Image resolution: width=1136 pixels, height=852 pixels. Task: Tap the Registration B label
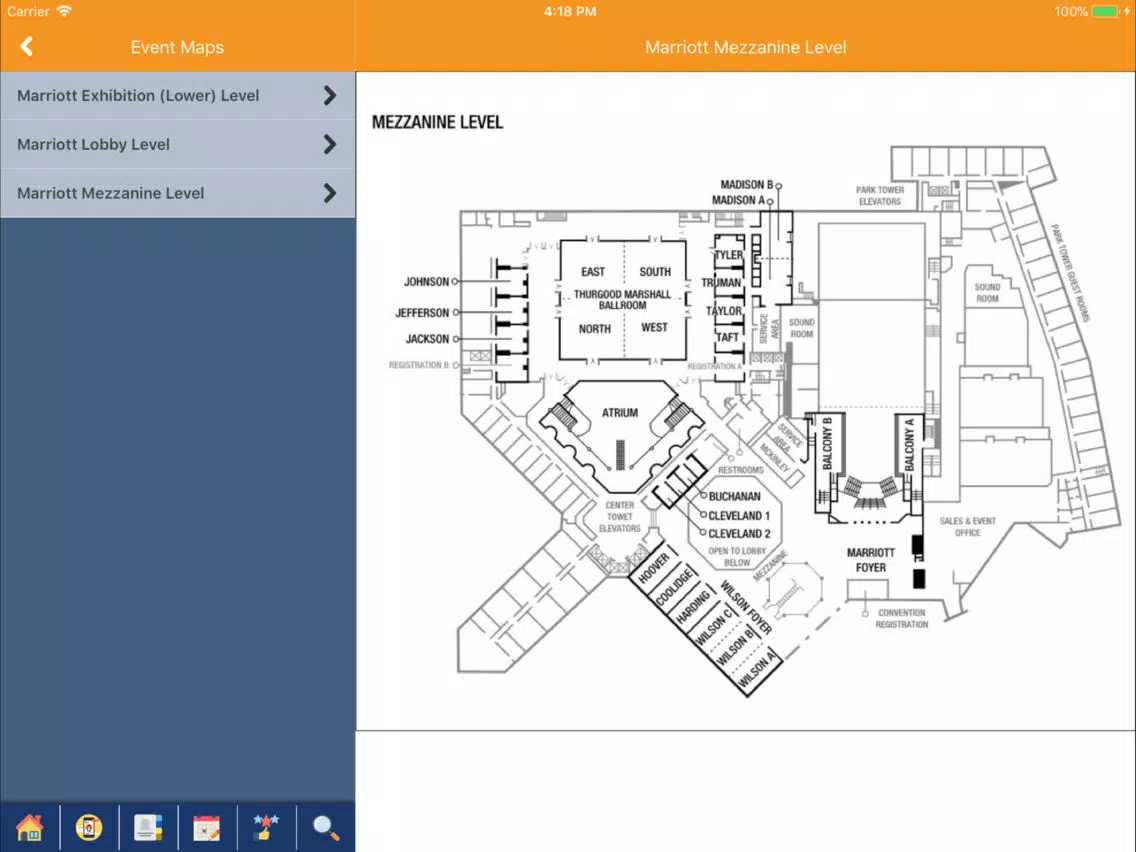(x=419, y=365)
